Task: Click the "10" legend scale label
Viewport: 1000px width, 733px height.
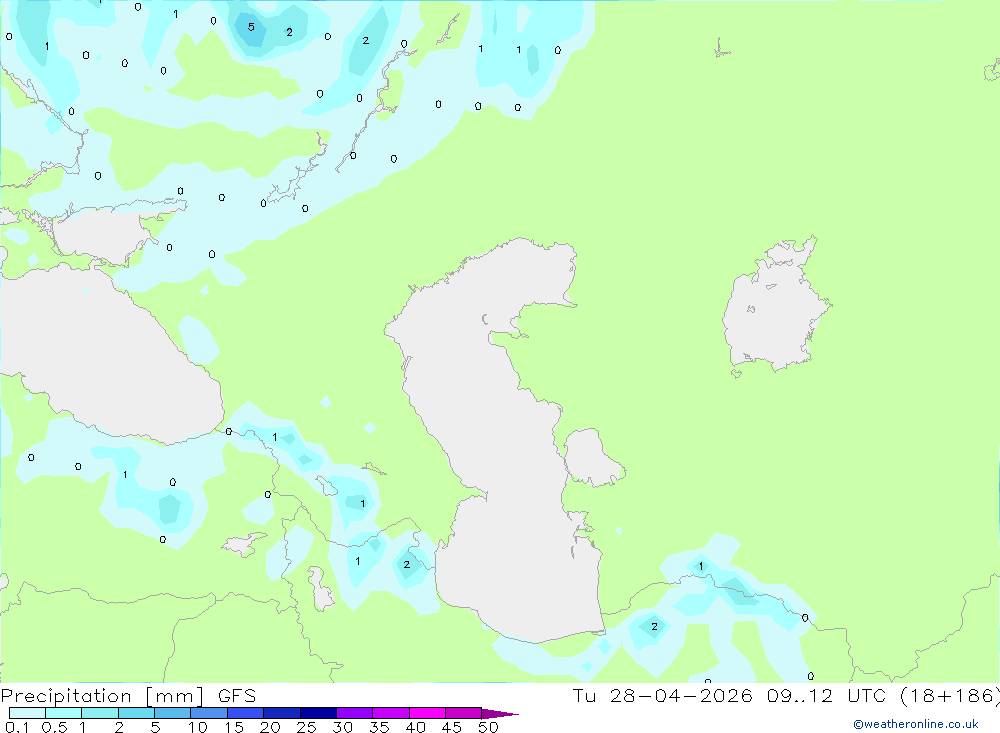Action: tap(198, 727)
